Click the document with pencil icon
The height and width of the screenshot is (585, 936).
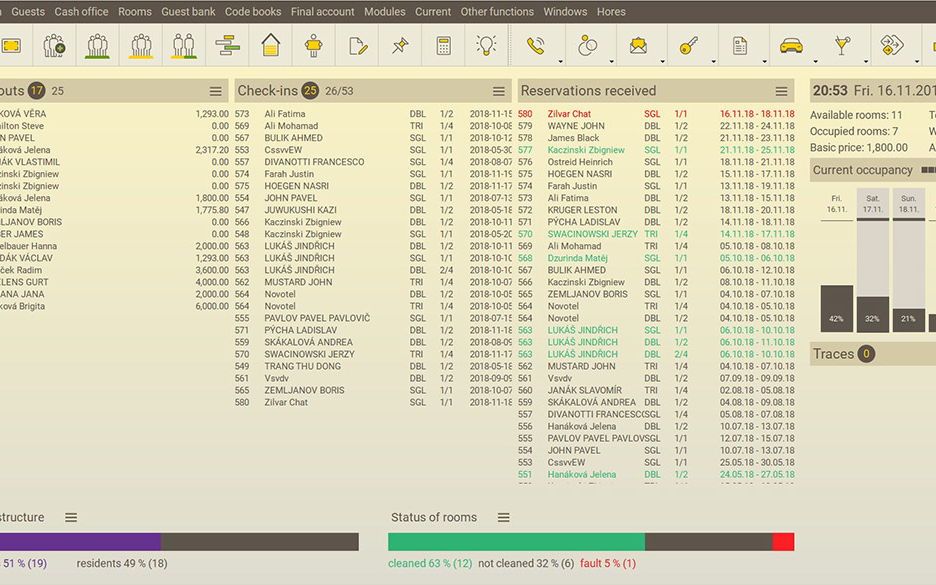click(x=357, y=46)
